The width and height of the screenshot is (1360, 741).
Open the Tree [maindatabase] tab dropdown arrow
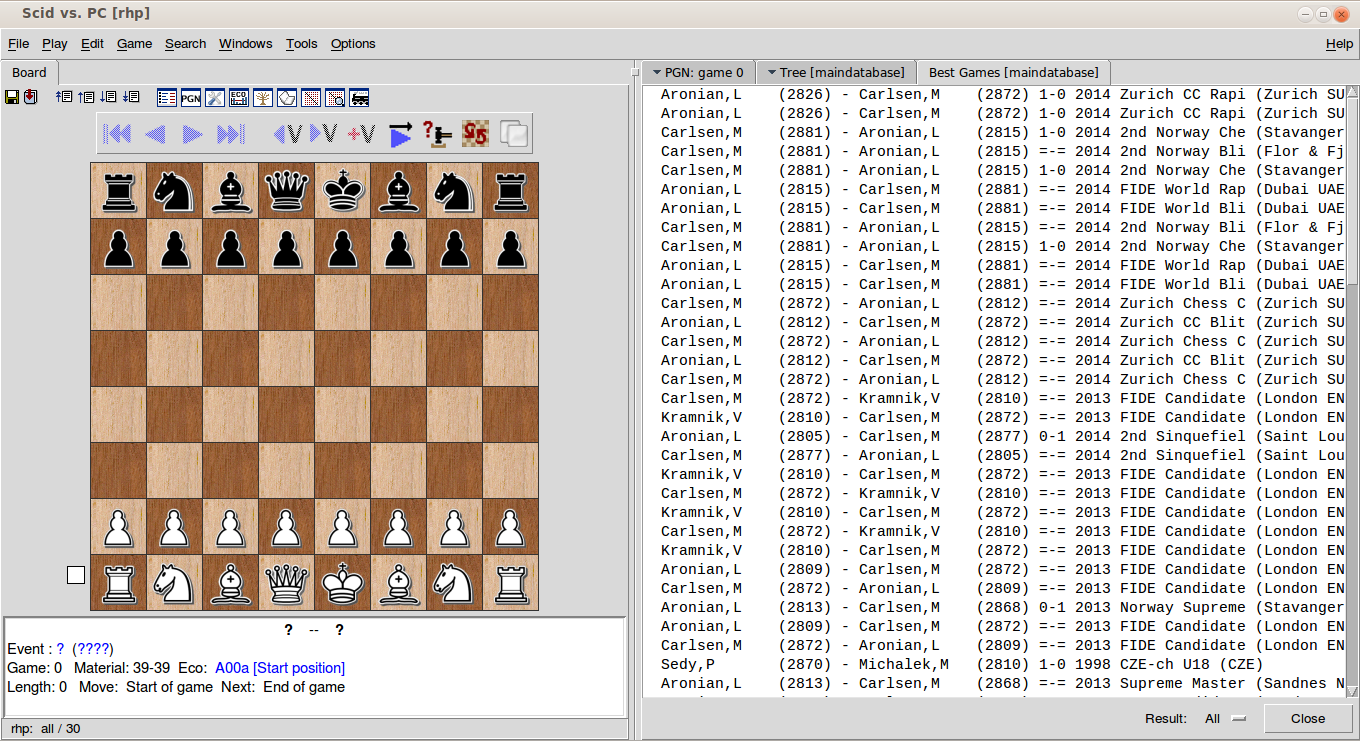[773, 73]
